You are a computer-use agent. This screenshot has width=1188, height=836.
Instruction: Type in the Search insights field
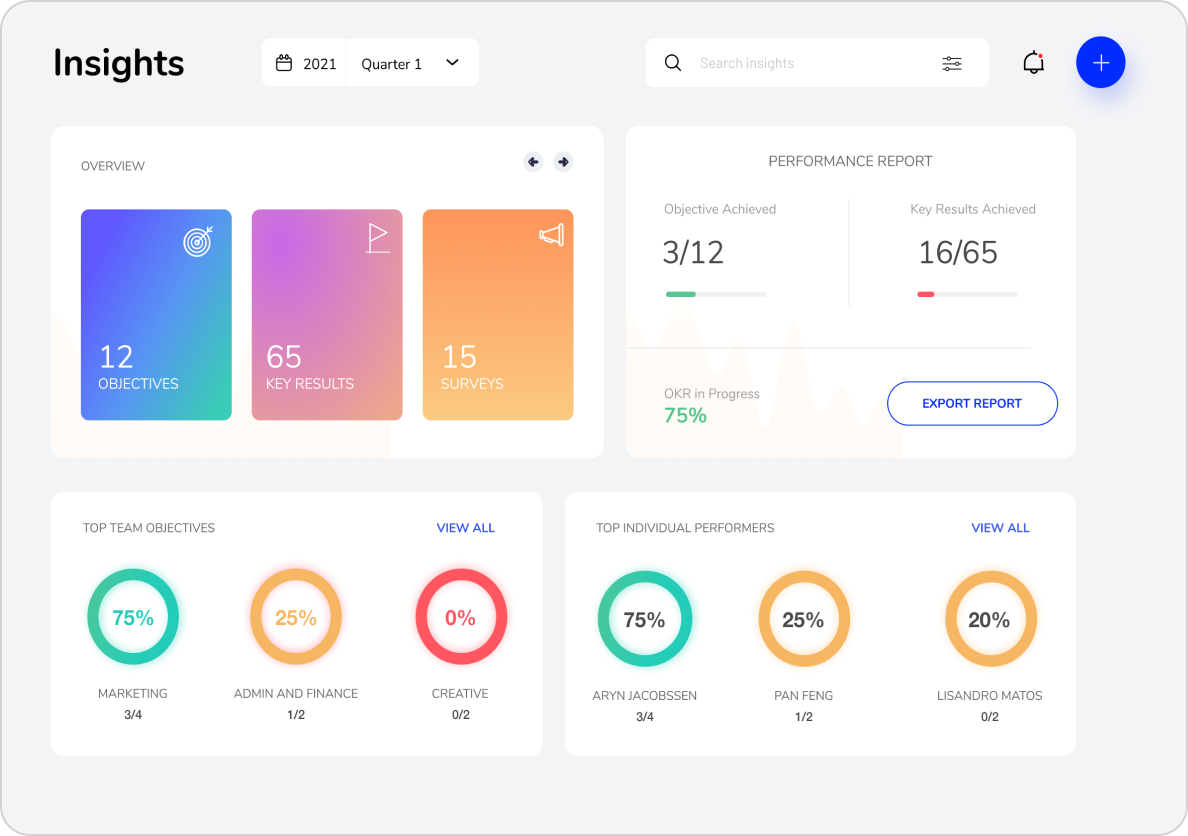pyautogui.click(x=810, y=63)
